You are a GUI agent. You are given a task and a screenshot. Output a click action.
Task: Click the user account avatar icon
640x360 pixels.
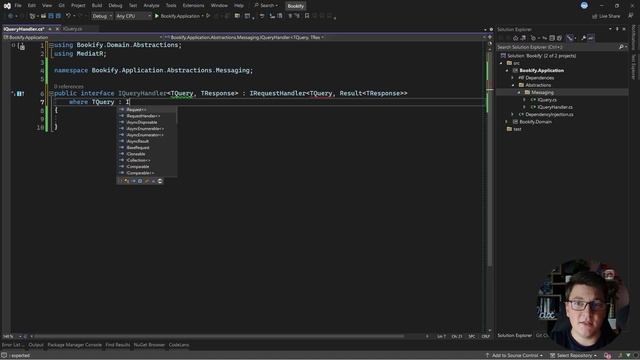(584, 5)
